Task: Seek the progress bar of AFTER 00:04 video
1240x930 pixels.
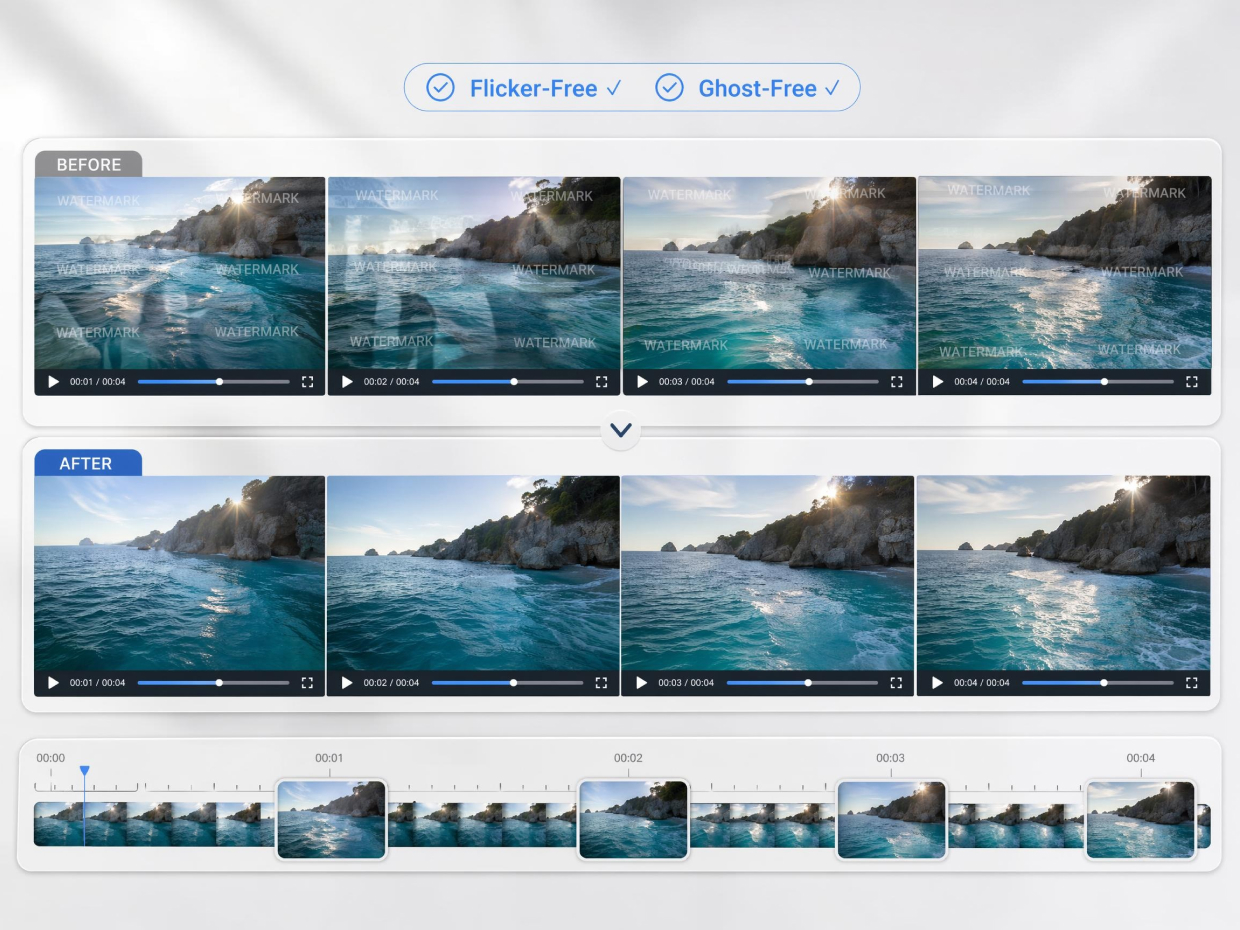Action: (1098, 683)
